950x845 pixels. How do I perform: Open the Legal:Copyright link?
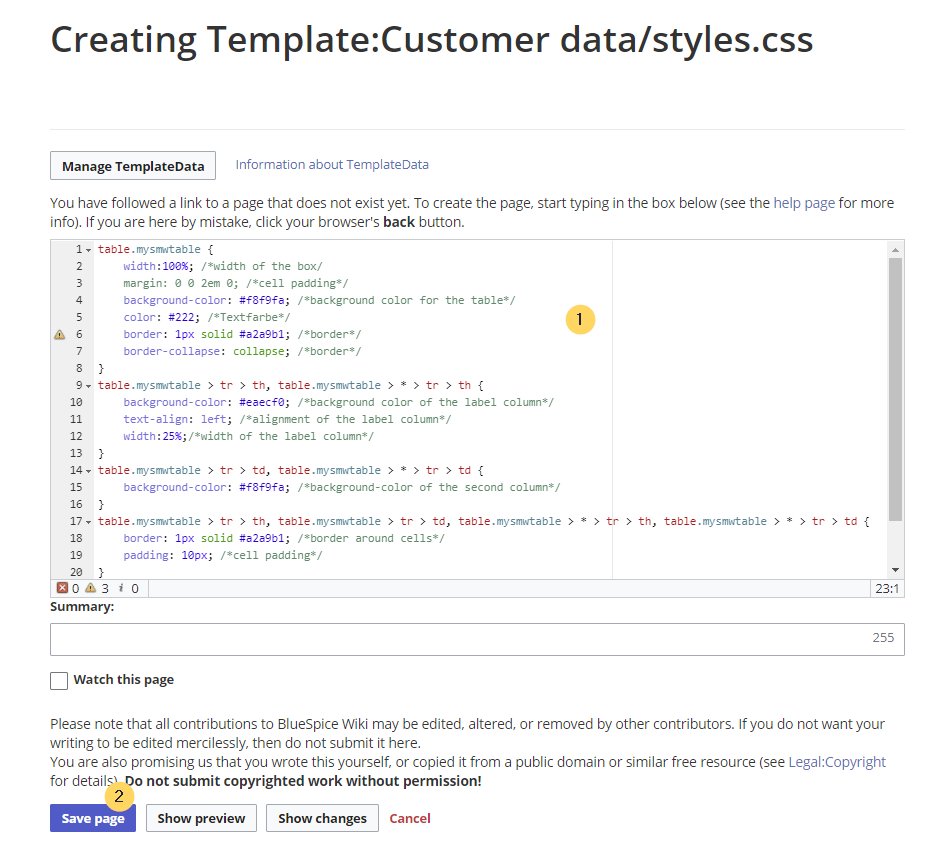837,762
